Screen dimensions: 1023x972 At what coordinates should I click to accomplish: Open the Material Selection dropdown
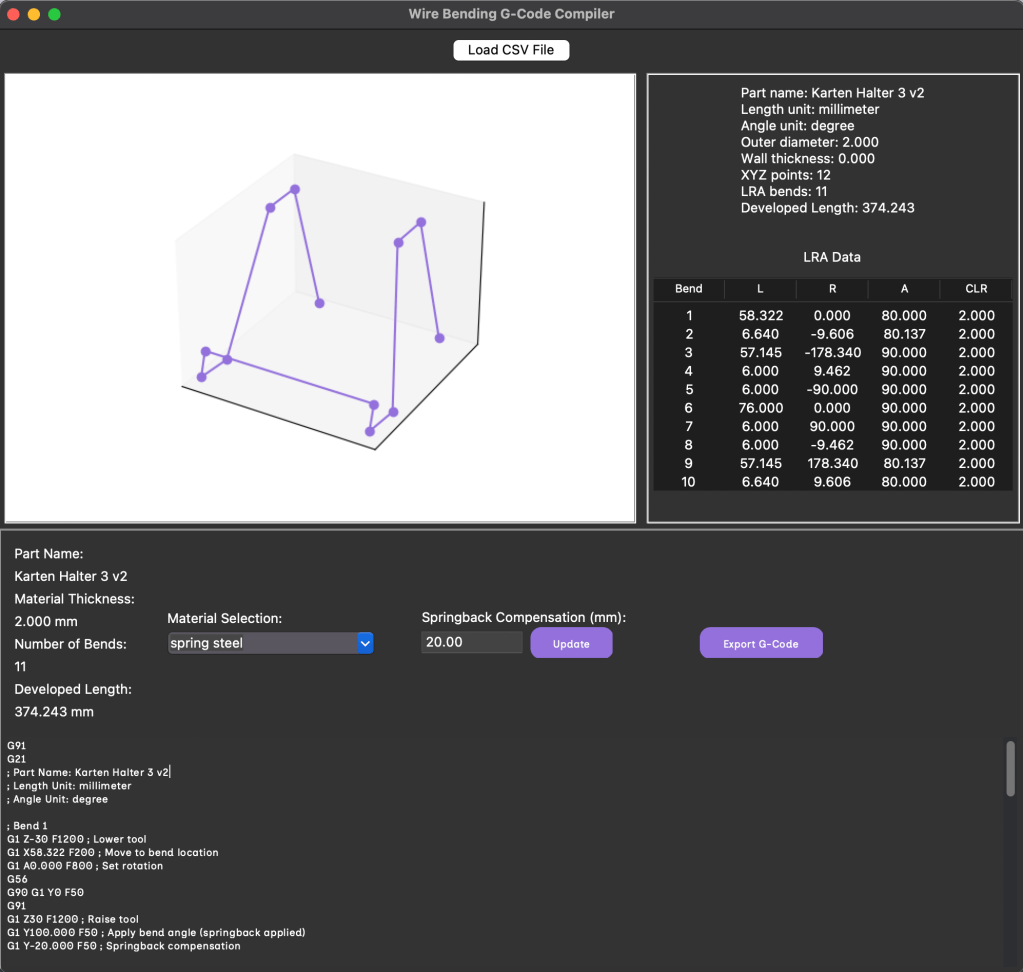click(x=270, y=643)
